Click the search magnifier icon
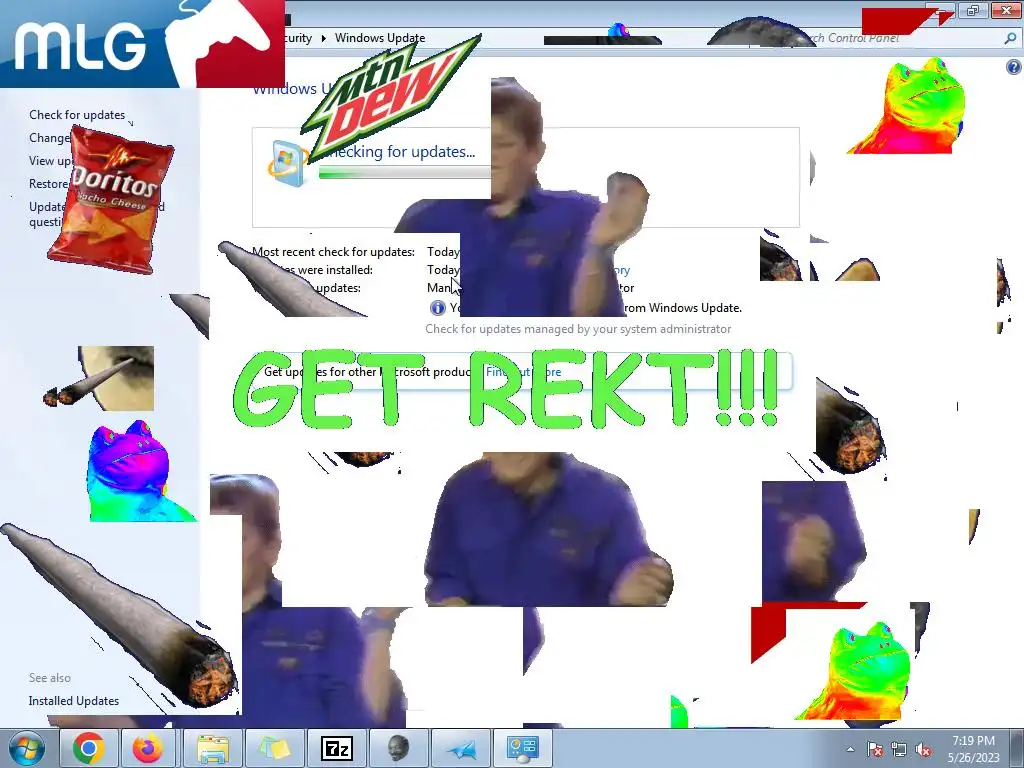Screen dimensions: 1024x768 tap(1010, 39)
